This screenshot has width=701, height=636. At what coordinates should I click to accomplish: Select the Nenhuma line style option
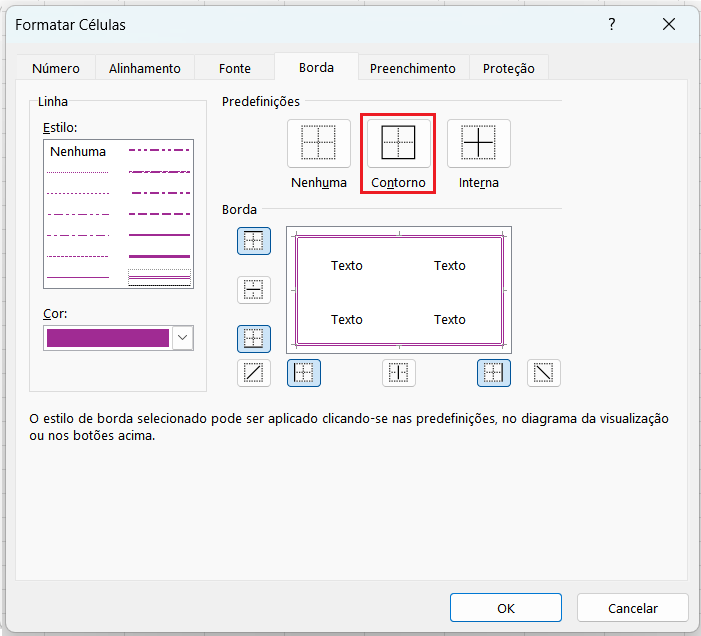(78, 152)
